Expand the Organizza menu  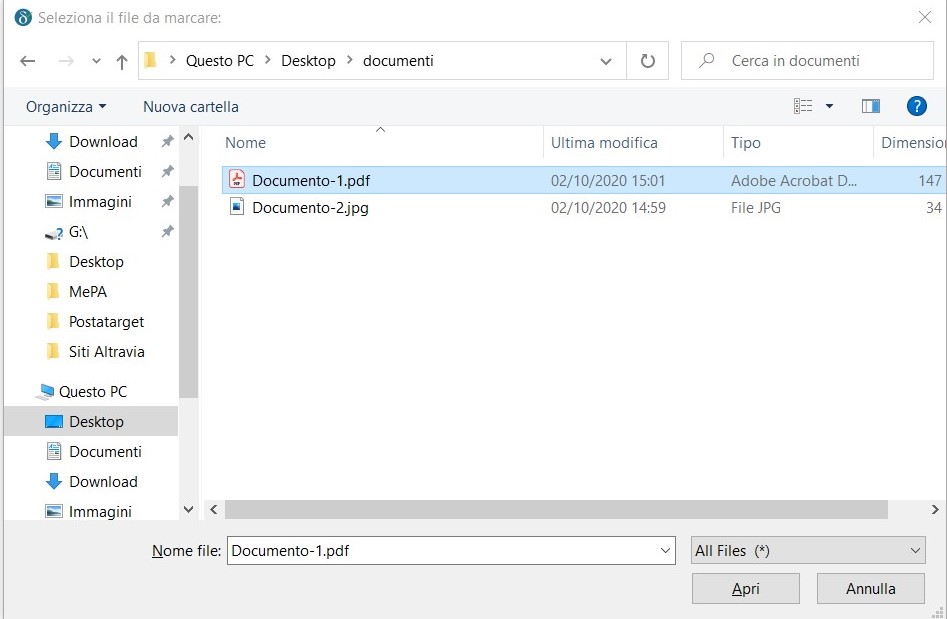coord(66,107)
